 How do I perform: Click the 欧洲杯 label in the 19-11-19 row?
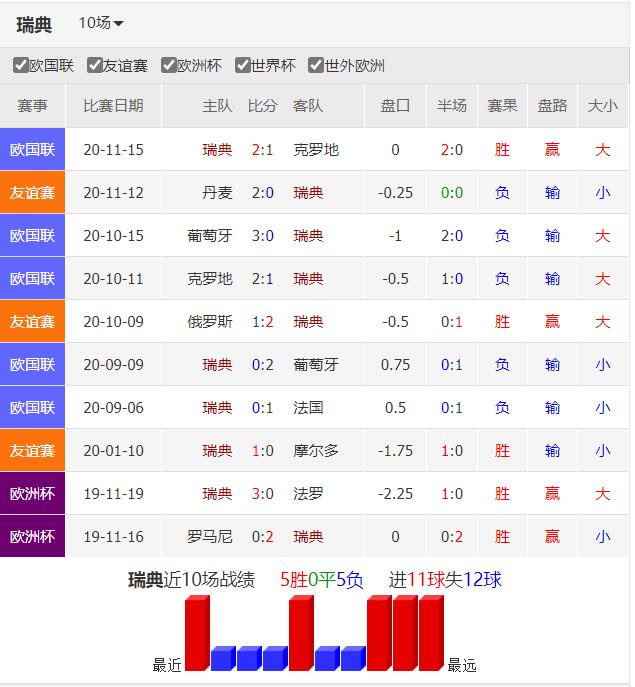pos(33,494)
